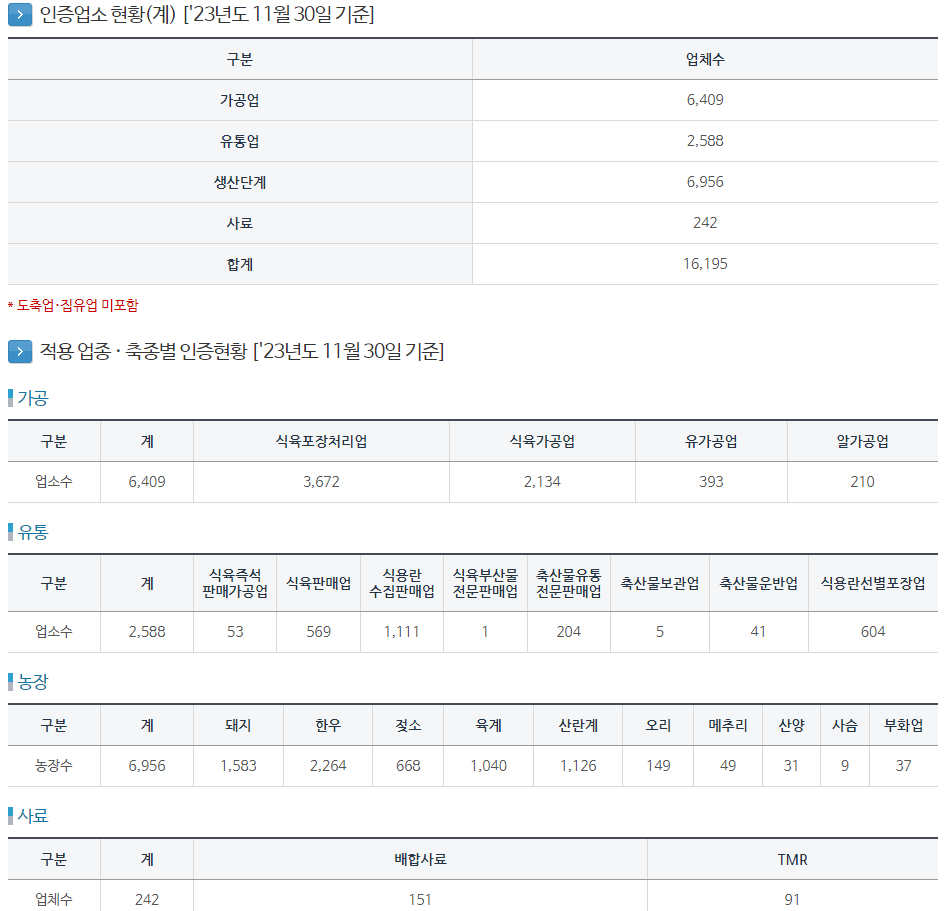Click the arrow icon beside 적용 업종·축종별 인증현황

click(x=20, y=351)
